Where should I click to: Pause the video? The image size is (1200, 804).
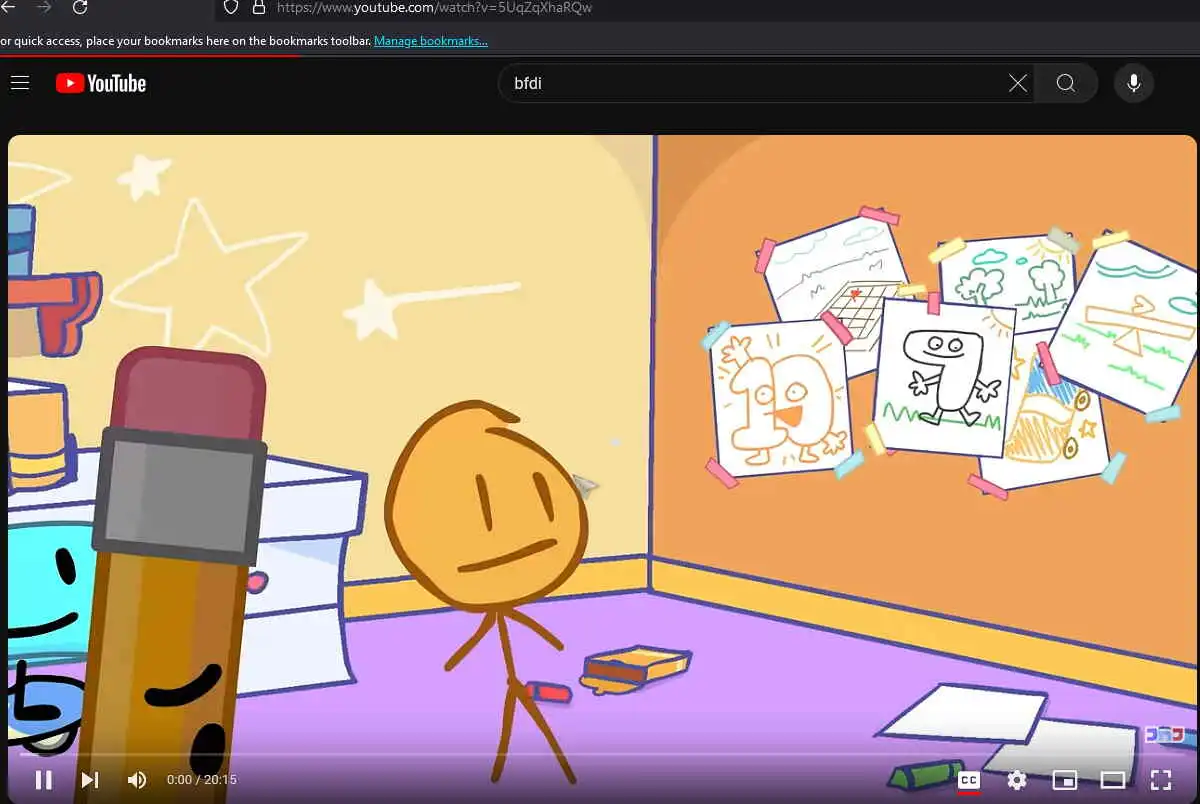43,780
